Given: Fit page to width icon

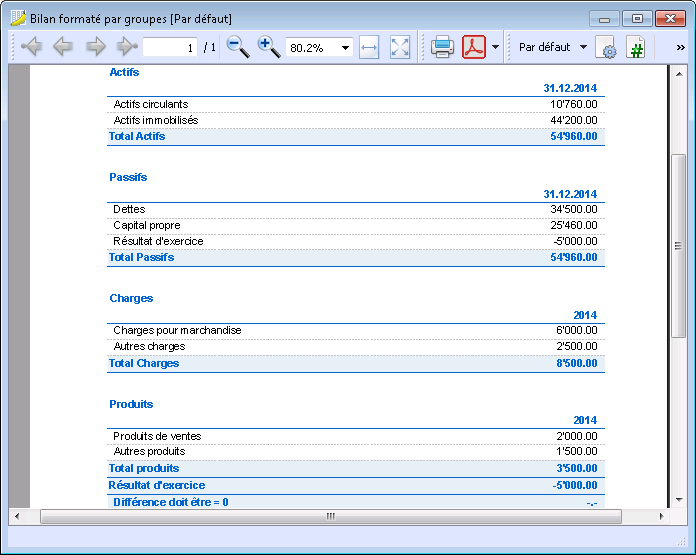Looking at the screenshot, I should point(369,47).
